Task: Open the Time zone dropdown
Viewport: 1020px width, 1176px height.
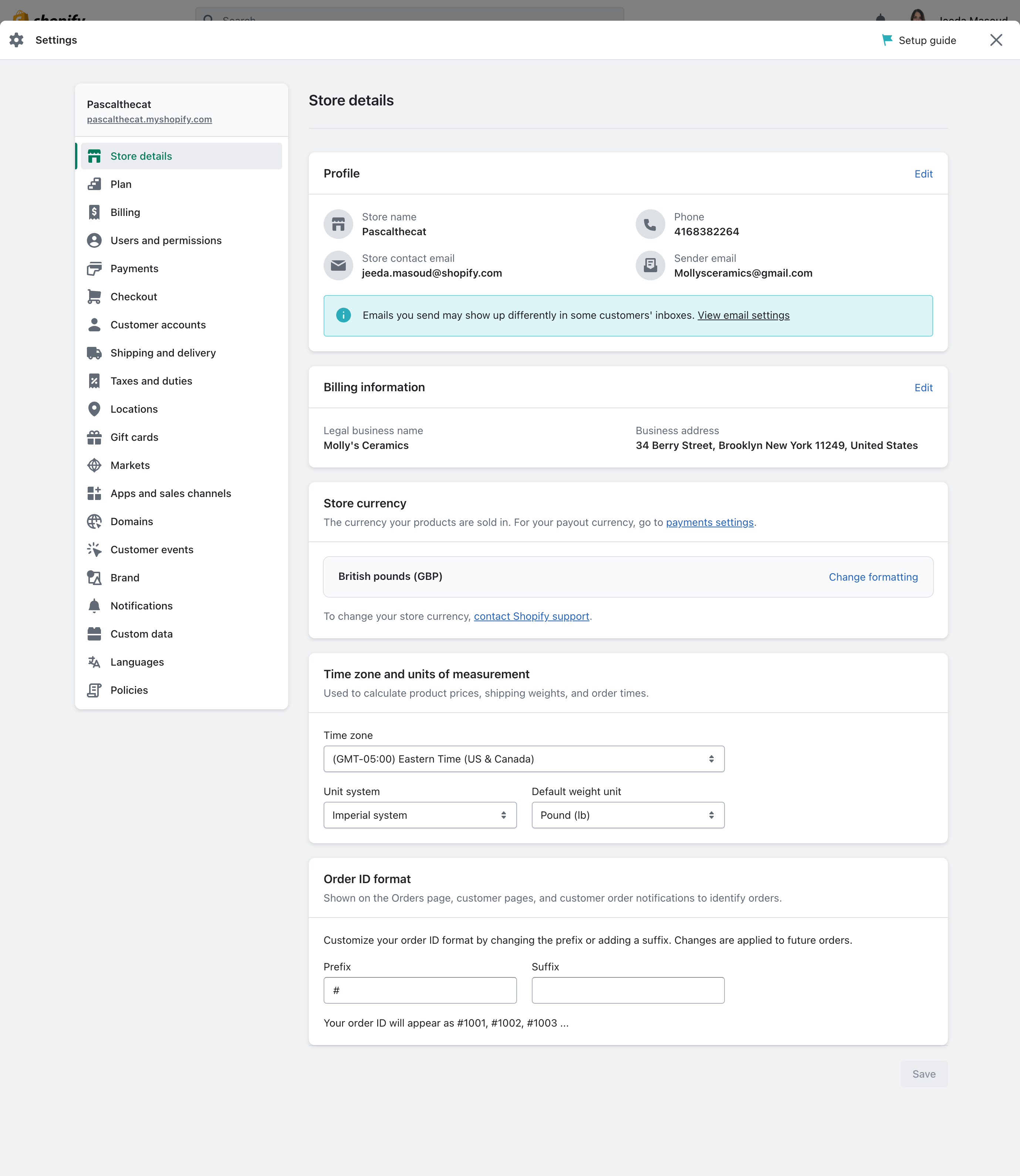Action: pyautogui.click(x=524, y=759)
